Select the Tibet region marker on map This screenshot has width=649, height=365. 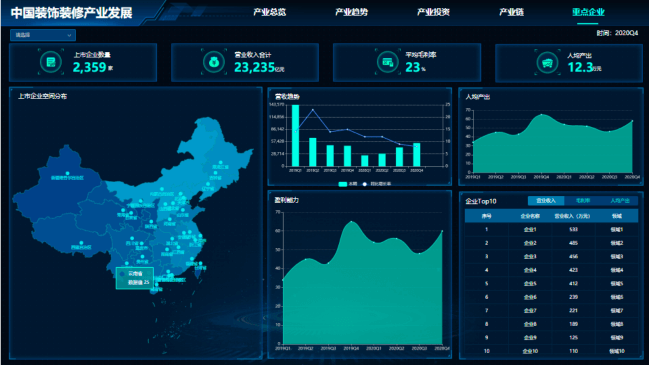[81, 243]
